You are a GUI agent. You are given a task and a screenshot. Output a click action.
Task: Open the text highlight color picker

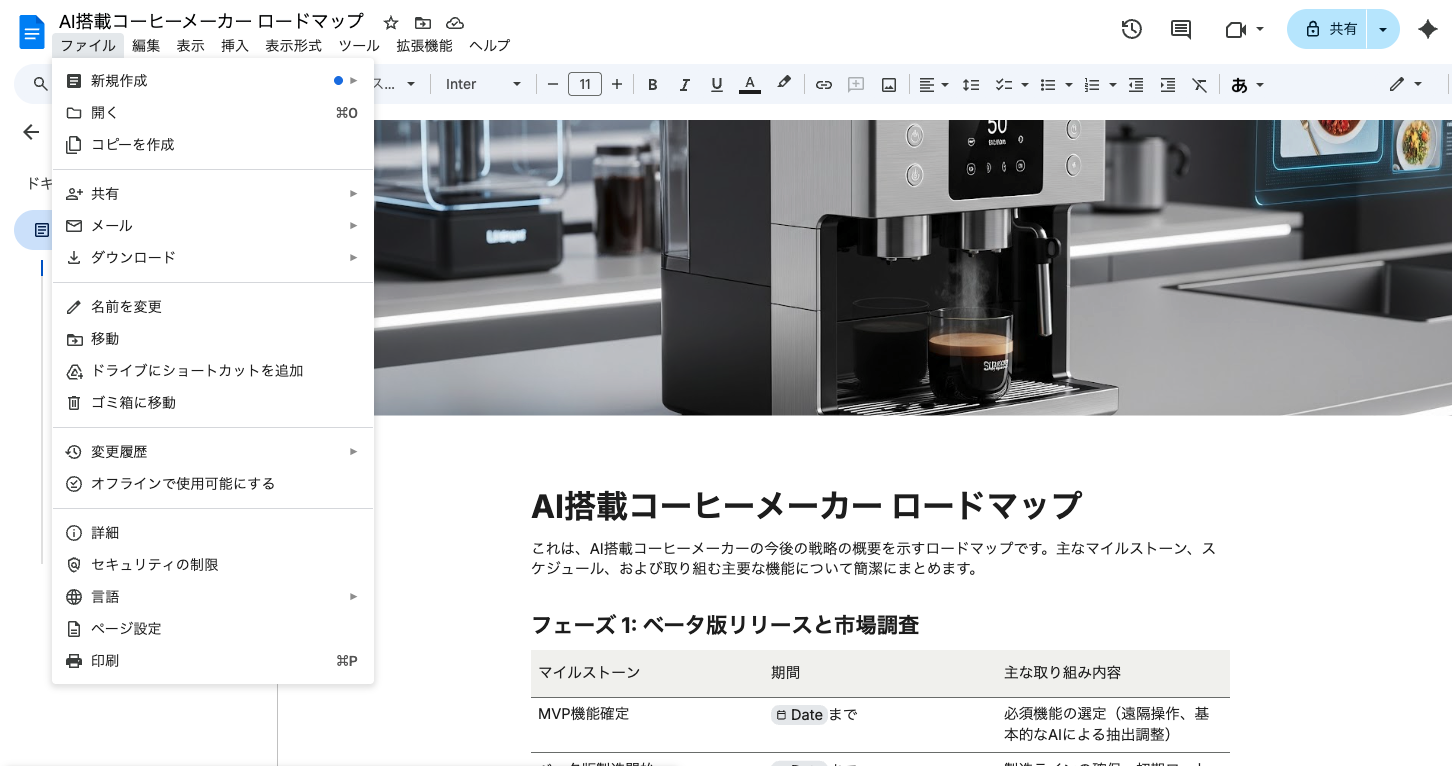784,84
